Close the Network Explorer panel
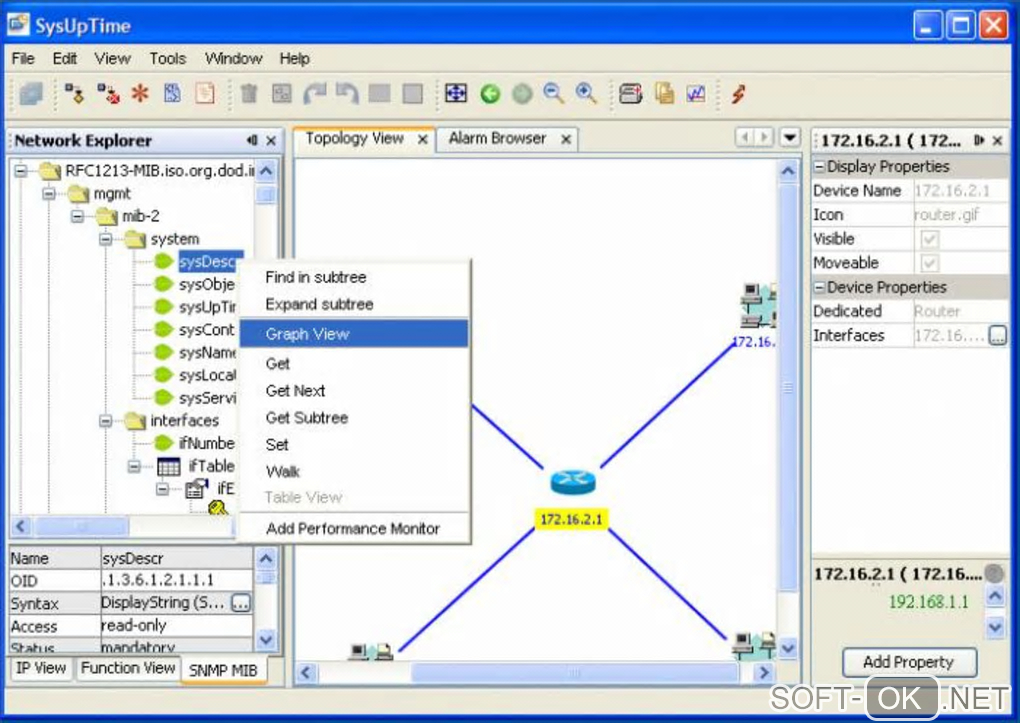The image size is (1020, 723). click(x=271, y=140)
